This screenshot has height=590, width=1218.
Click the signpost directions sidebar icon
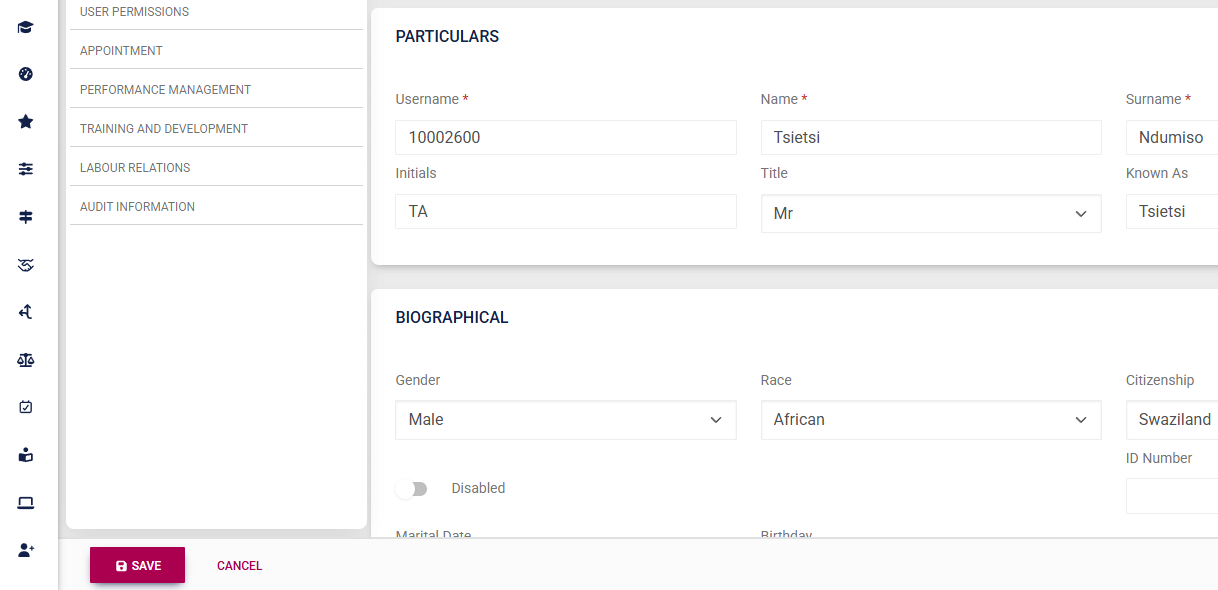tap(25, 216)
